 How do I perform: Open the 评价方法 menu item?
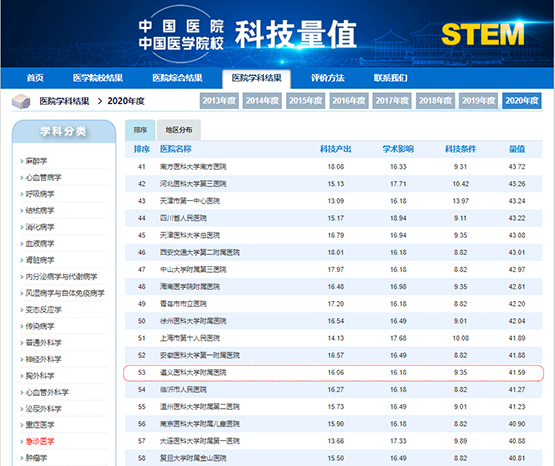point(328,78)
